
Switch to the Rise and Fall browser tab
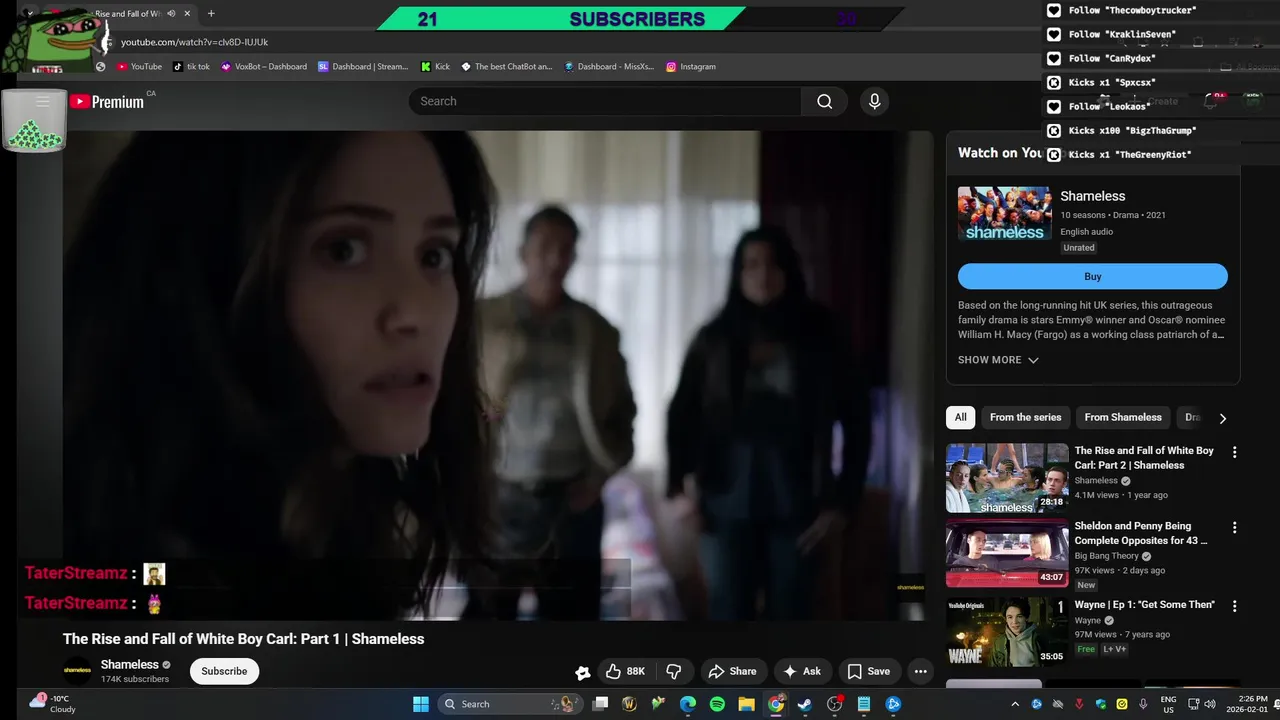127,14
